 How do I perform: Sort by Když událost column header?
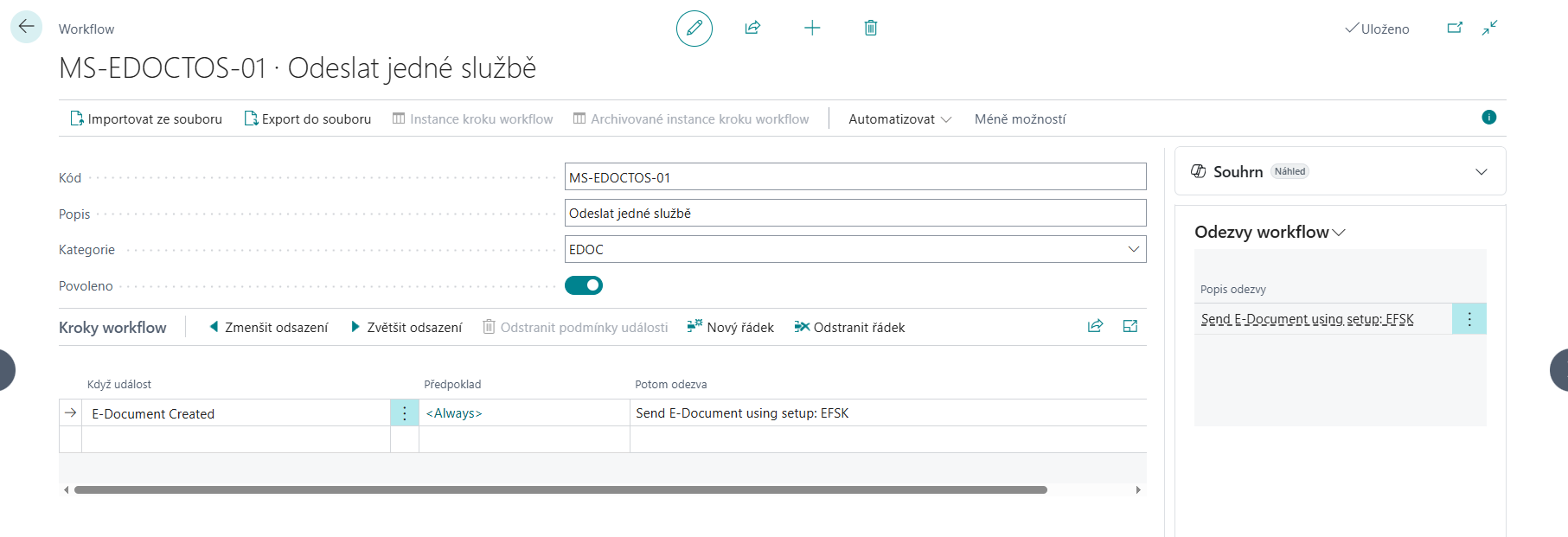point(119,384)
